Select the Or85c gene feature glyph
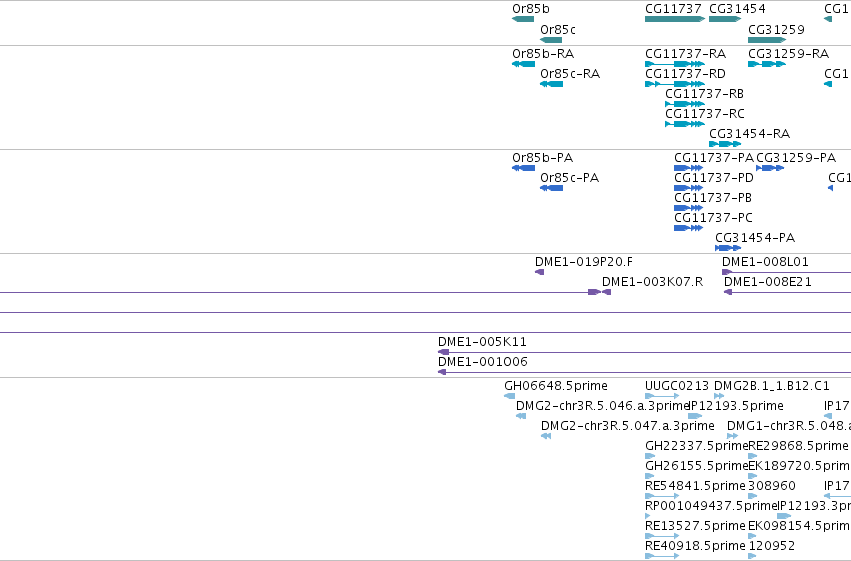 [551, 40]
